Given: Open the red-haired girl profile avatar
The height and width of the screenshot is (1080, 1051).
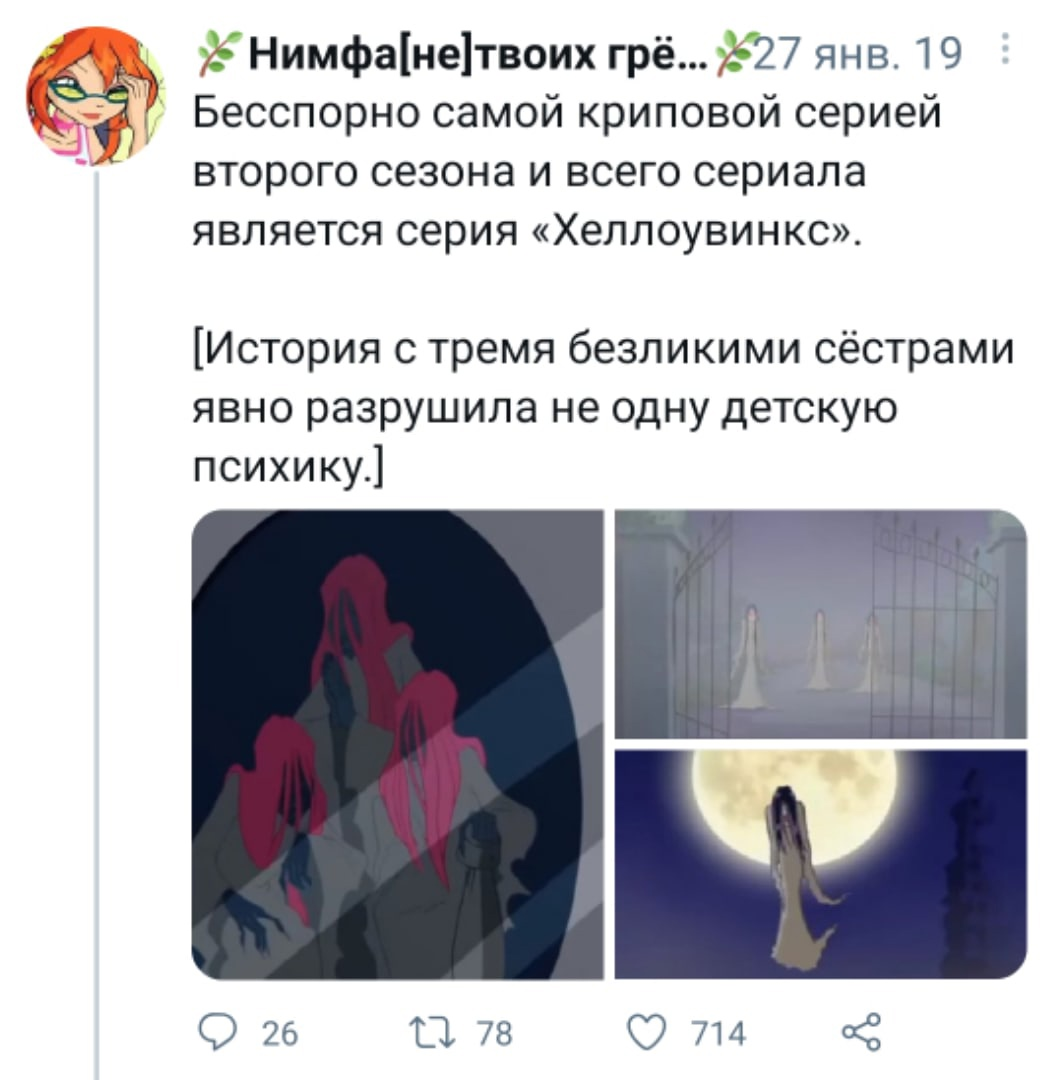Looking at the screenshot, I should (96, 96).
